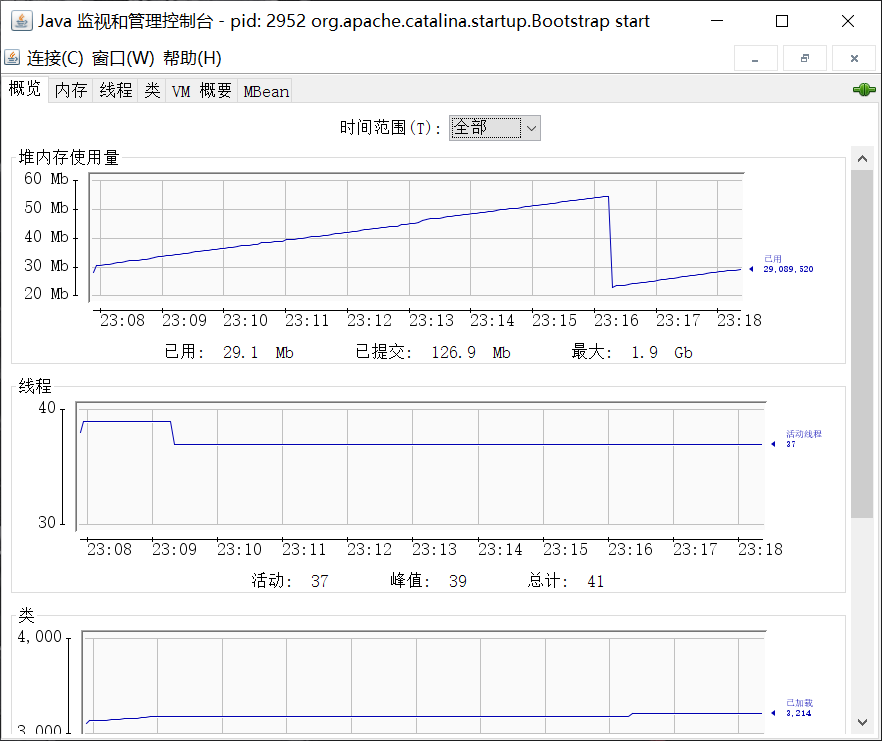Close the main JConsole window
882x741 pixels.
(848, 21)
